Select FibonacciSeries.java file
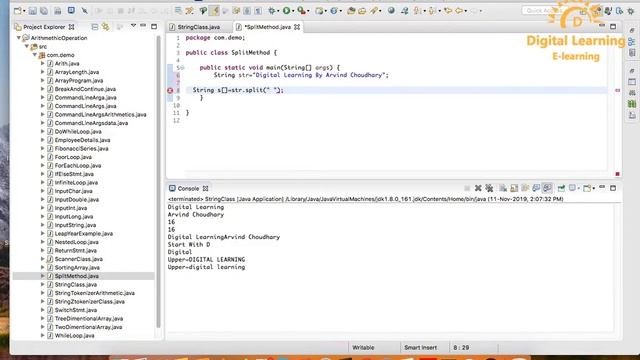 (81, 149)
